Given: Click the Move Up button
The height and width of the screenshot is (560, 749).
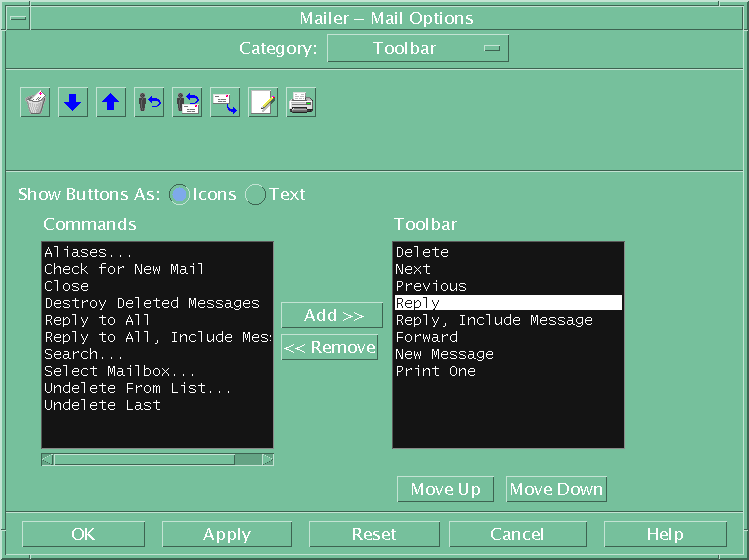Looking at the screenshot, I should 445,489.
